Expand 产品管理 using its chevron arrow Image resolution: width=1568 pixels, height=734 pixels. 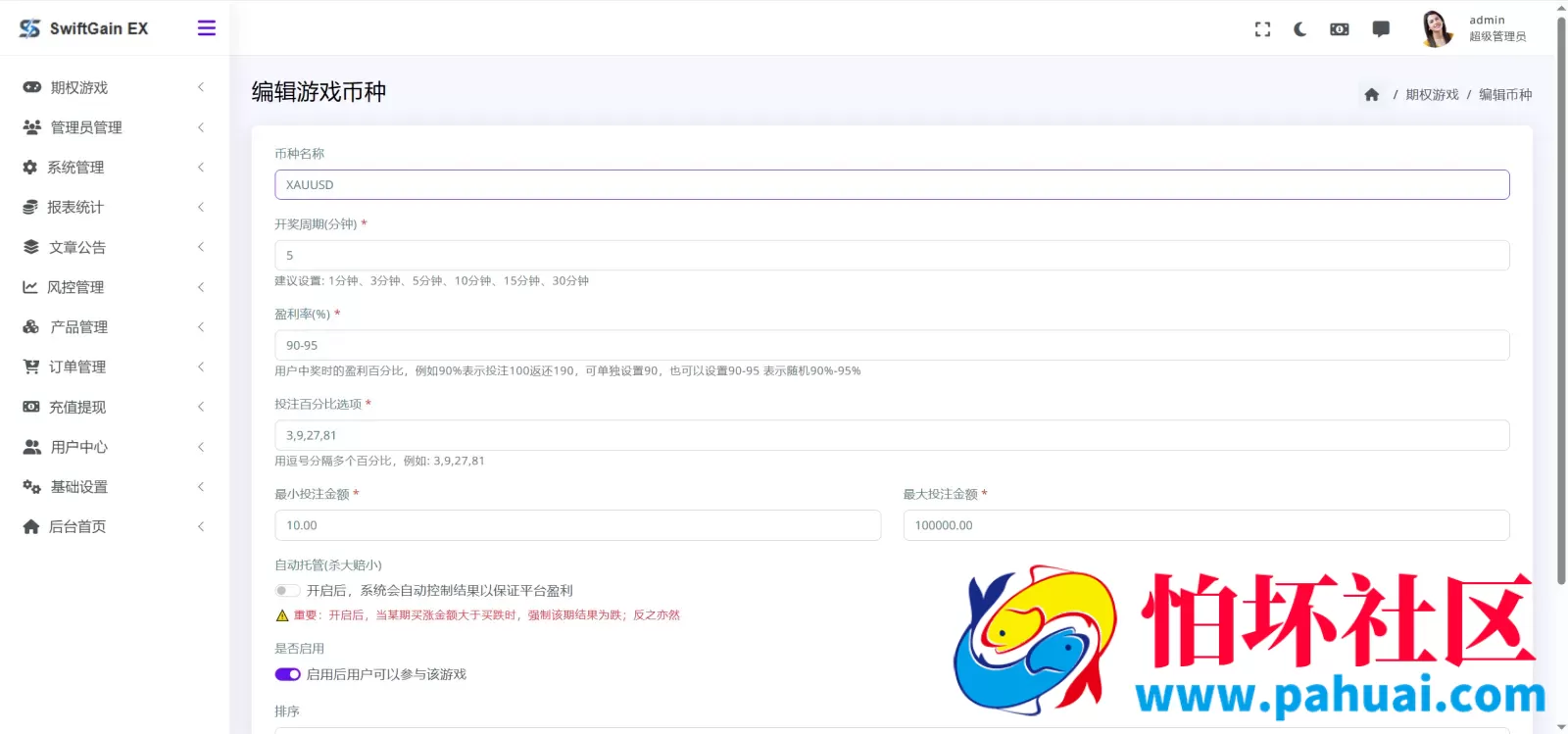[201, 327]
